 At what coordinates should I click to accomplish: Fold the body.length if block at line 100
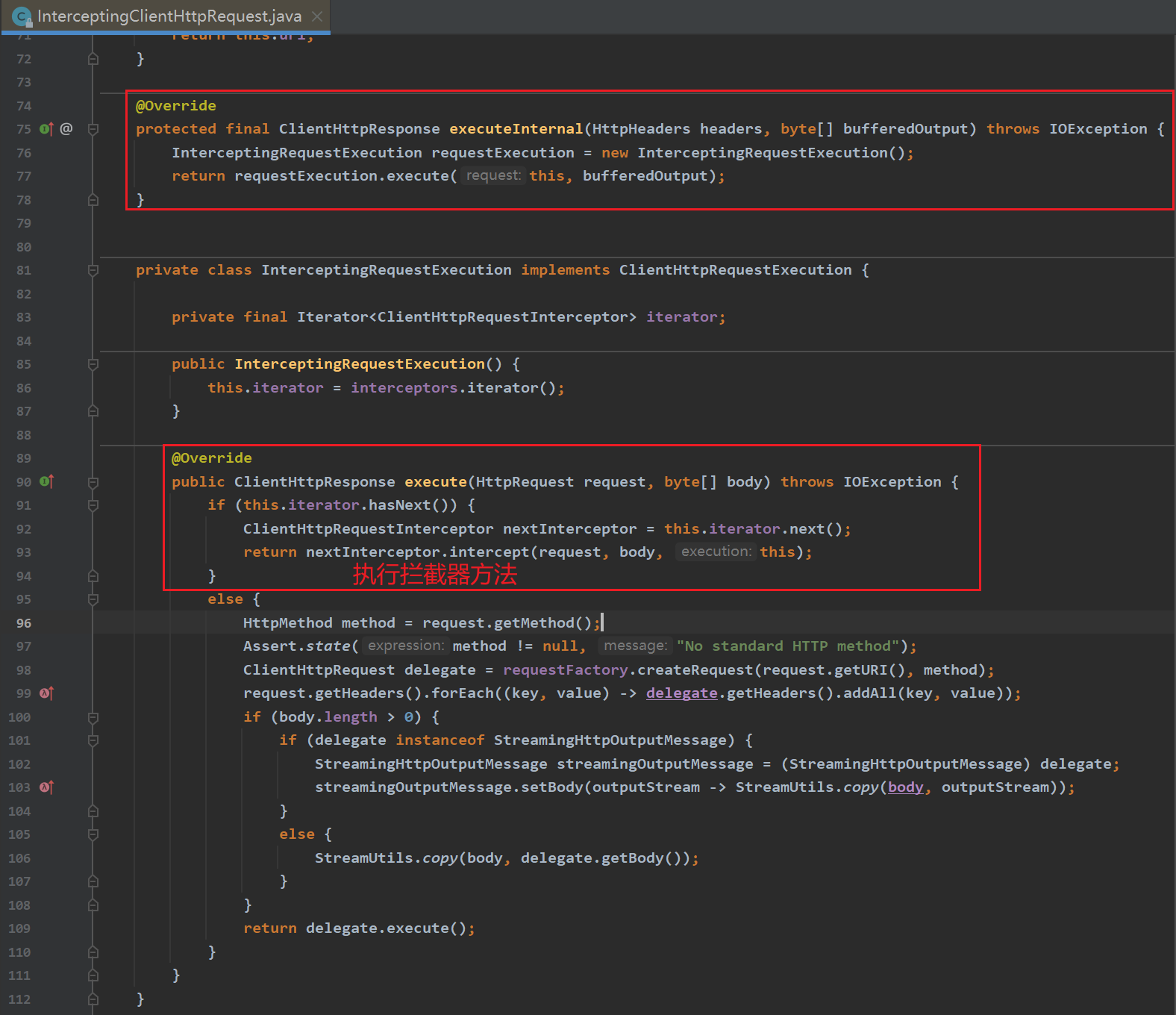coord(93,717)
